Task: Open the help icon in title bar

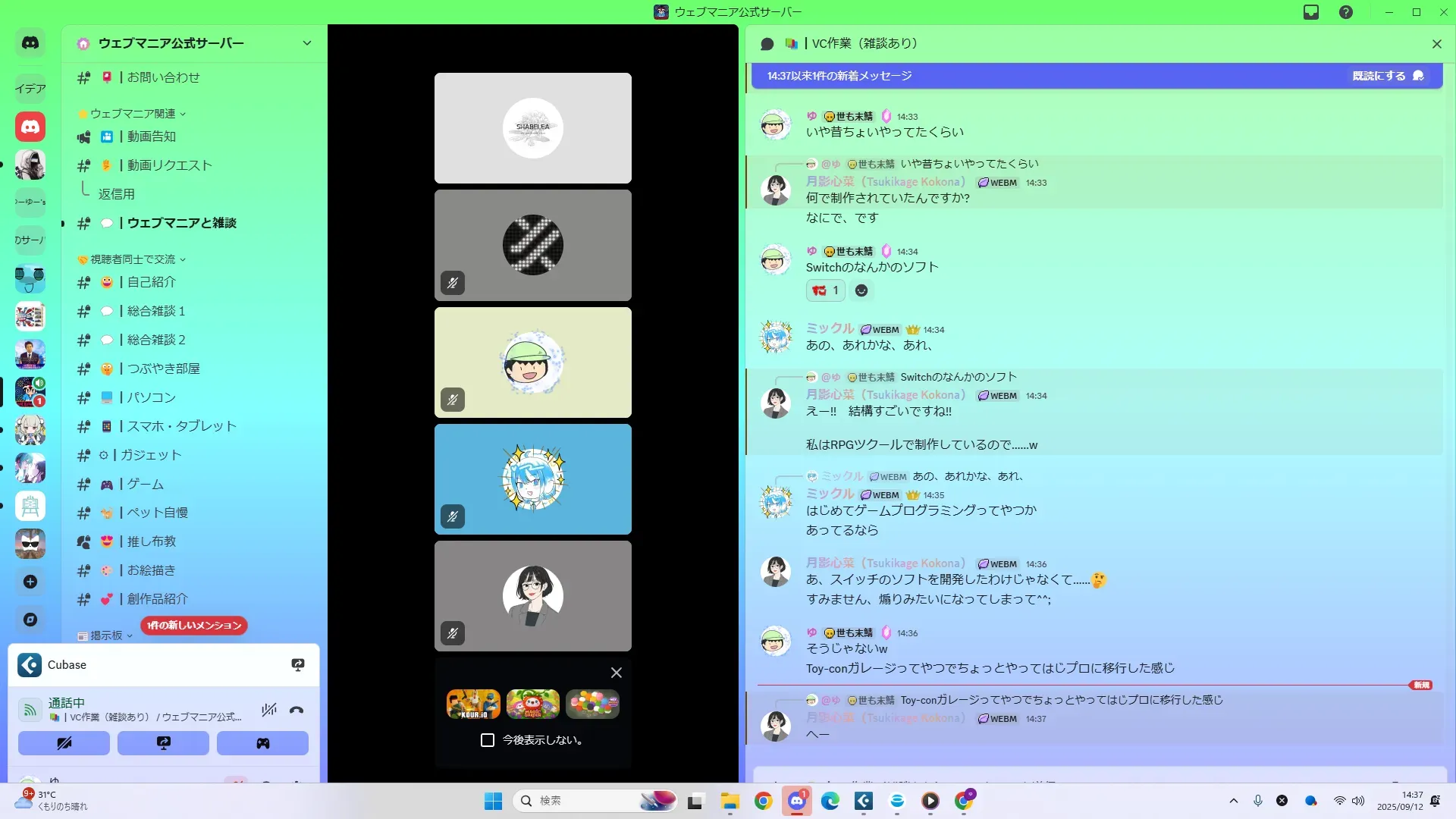Action: click(x=1346, y=12)
